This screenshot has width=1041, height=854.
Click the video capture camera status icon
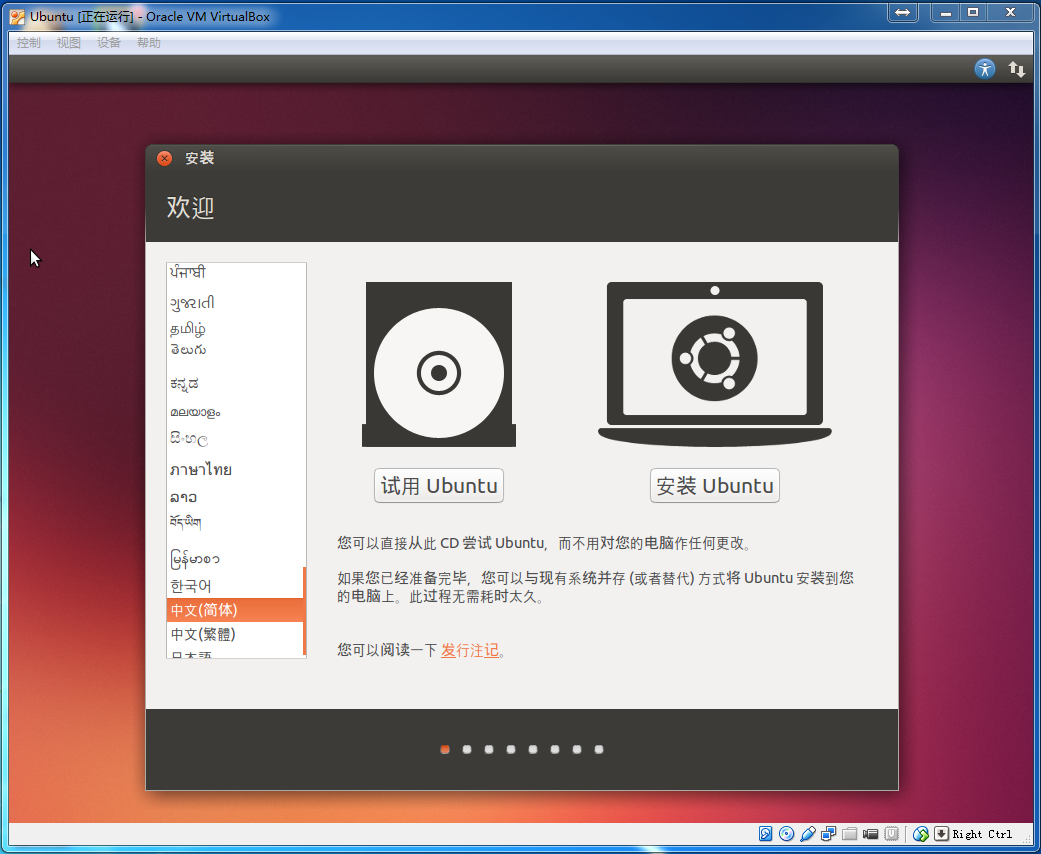tap(870, 833)
